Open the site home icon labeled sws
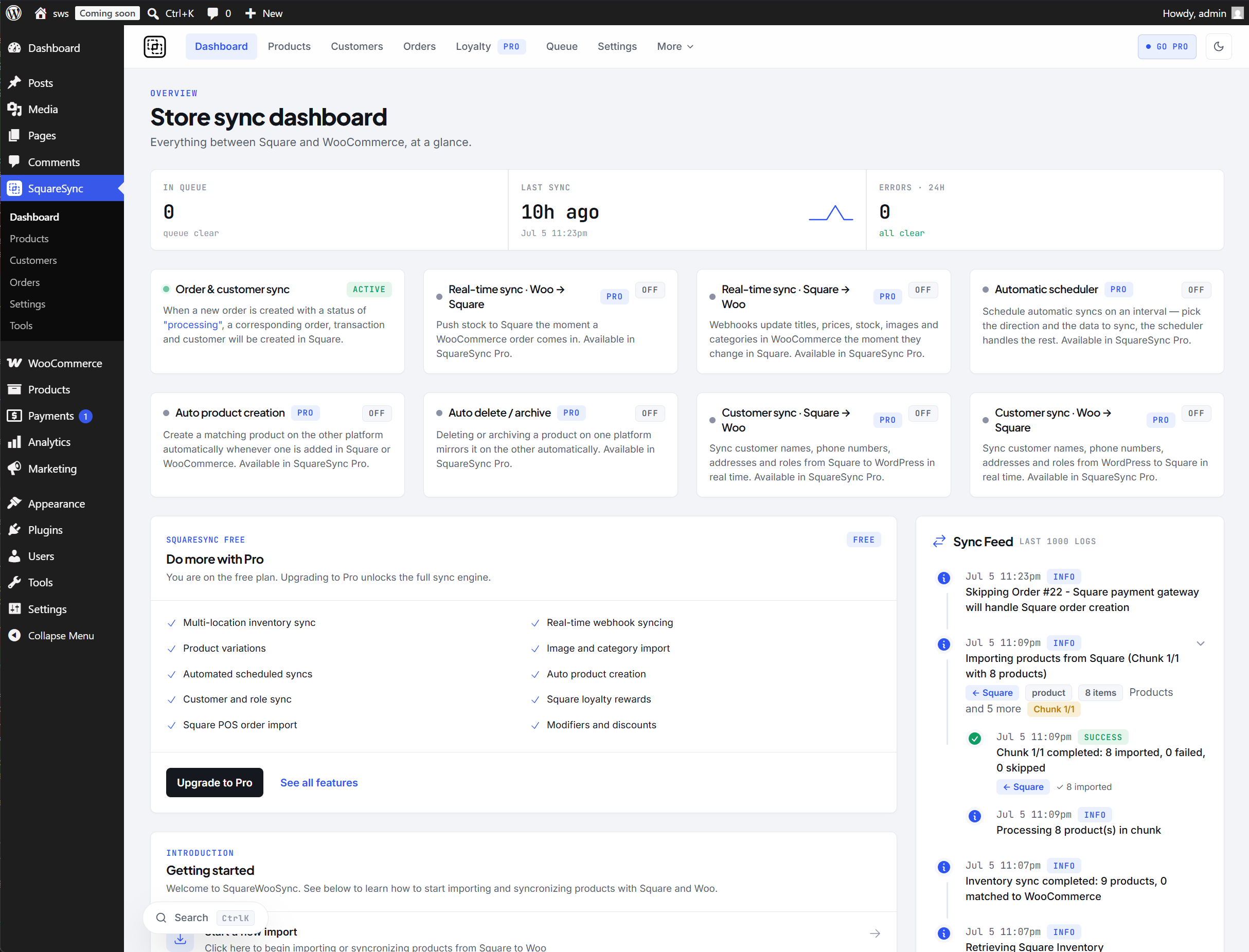Screen dimensions: 1249x952 40,13
